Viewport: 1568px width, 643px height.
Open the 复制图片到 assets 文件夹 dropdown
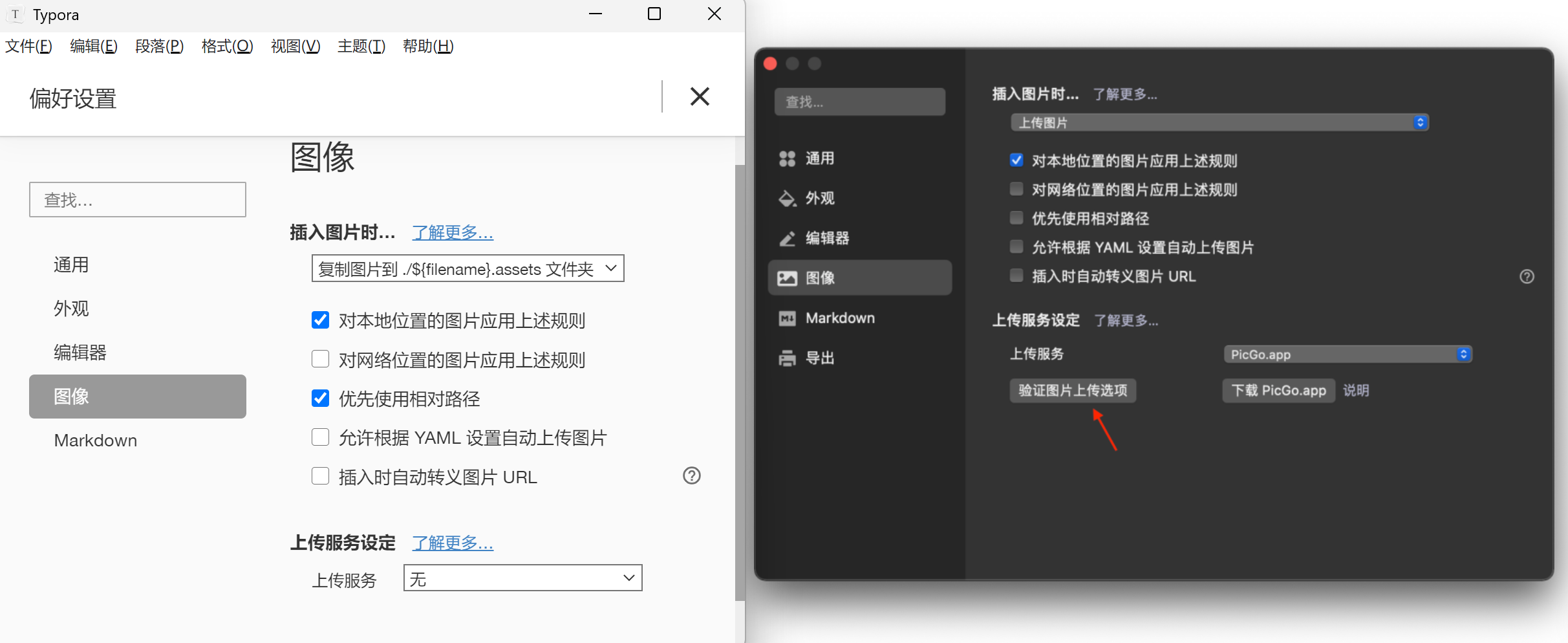[x=467, y=268]
